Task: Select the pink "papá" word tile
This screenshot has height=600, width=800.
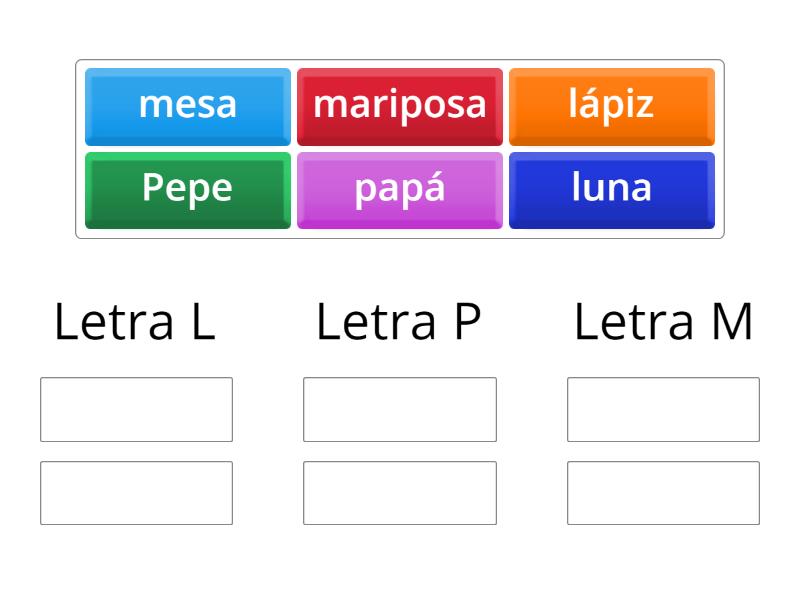Action: point(399,188)
